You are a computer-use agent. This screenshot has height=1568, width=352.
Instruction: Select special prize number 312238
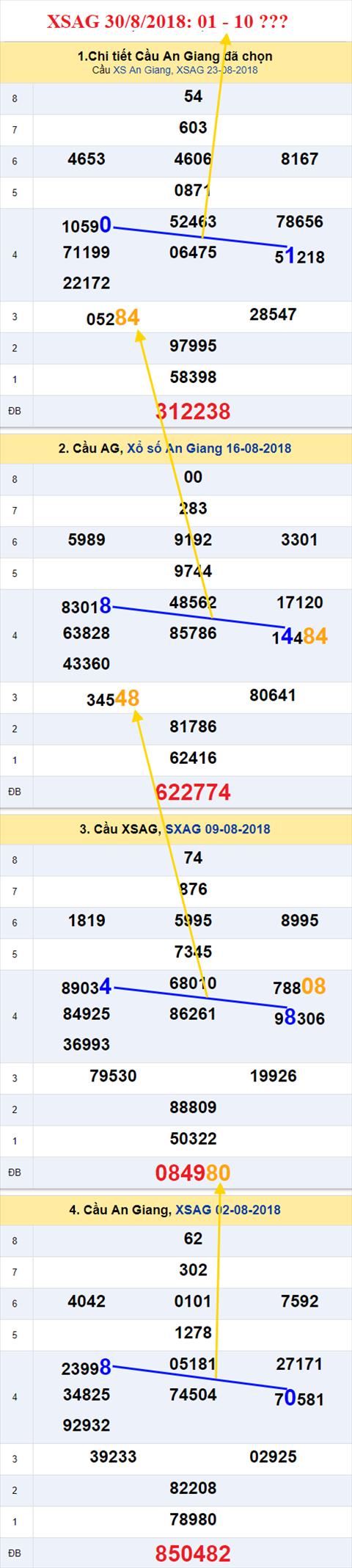pos(193,412)
